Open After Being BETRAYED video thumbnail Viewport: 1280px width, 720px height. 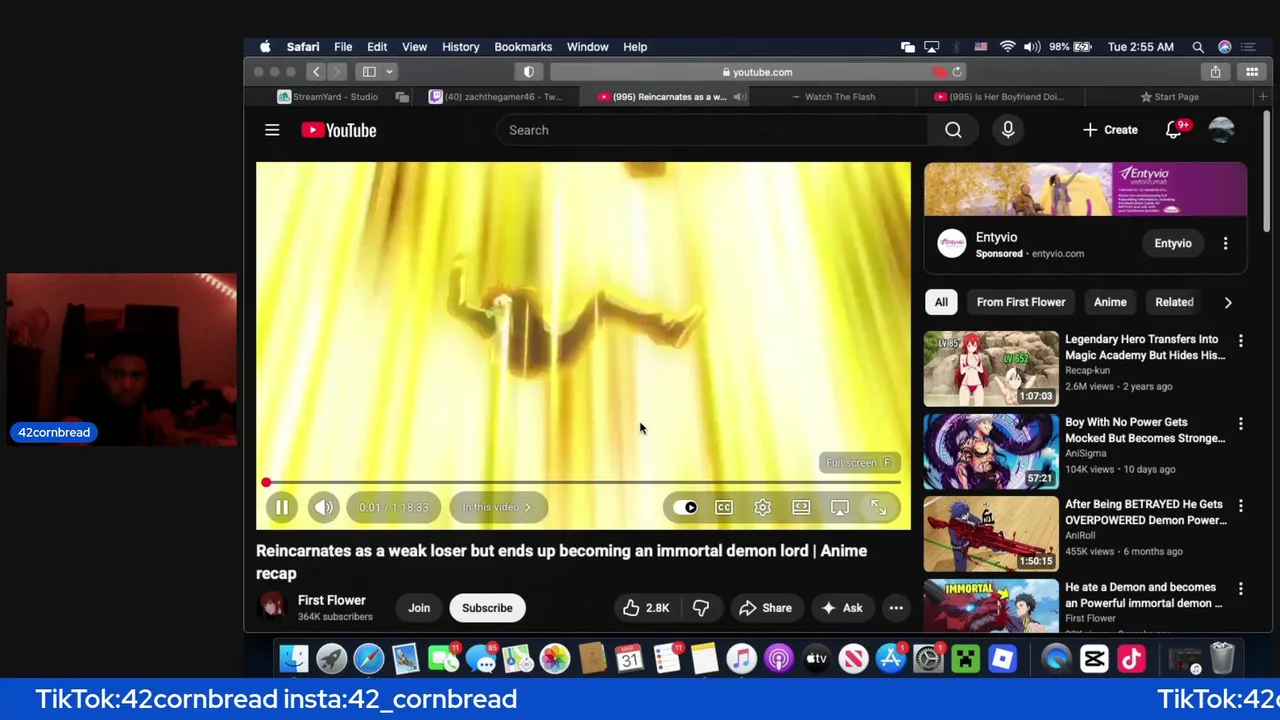[x=991, y=533]
